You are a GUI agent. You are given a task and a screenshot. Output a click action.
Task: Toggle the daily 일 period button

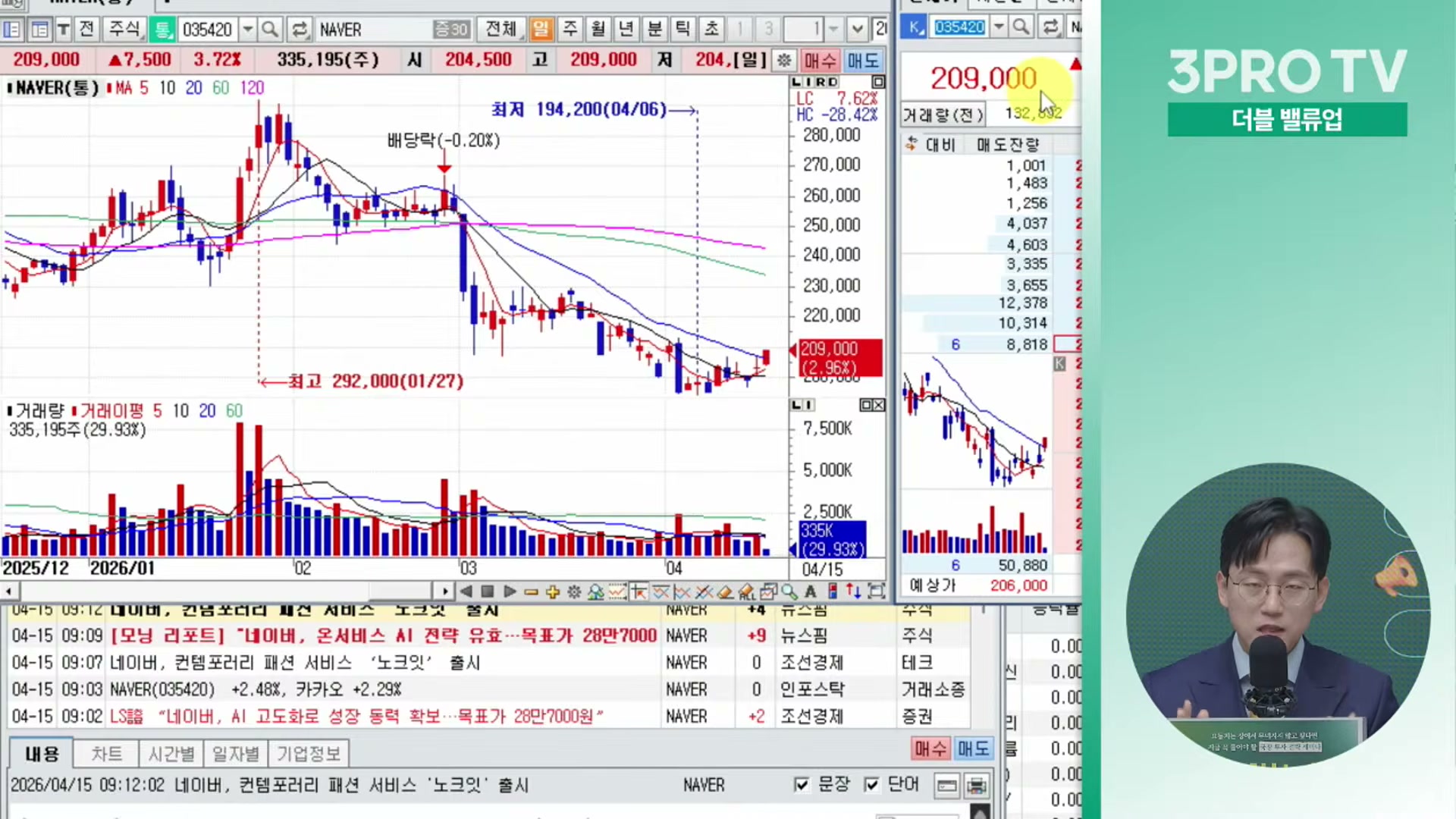(x=541, y=30)
